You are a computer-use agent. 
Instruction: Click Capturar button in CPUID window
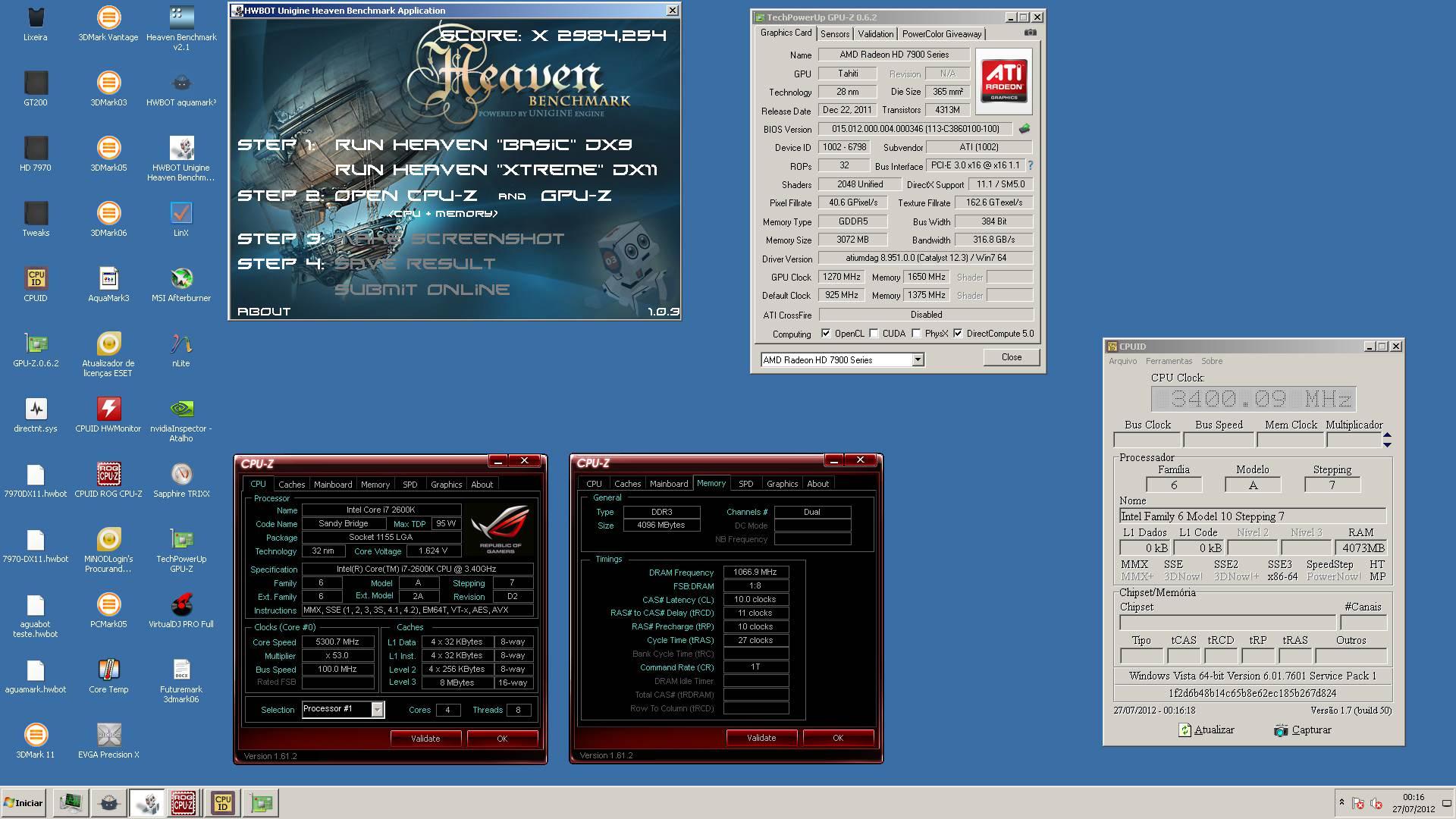1303,730
